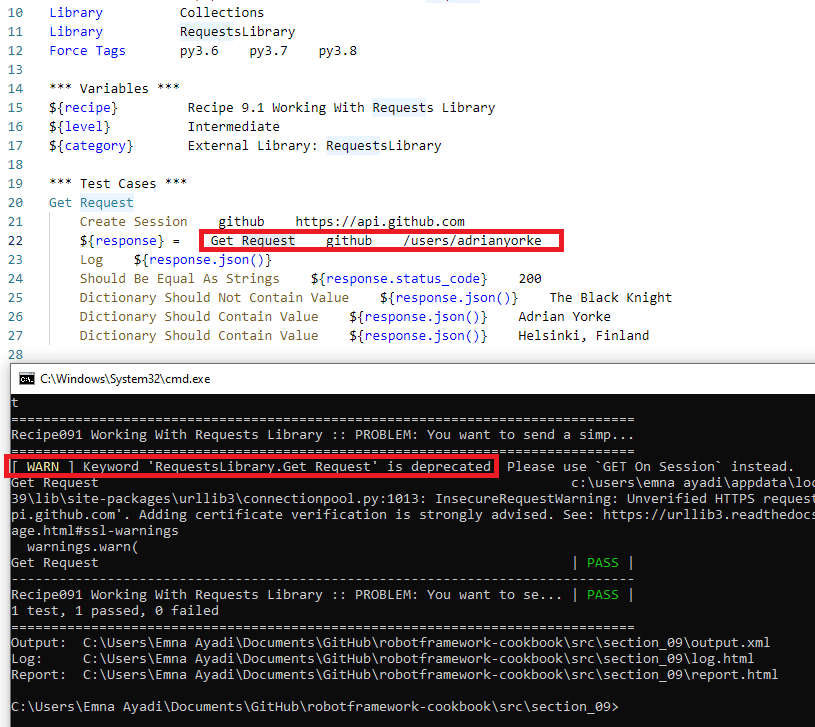This screenshot has width=815, height=727.
Task: Click line number 27 in the gutter
Action: coord(16,336)
